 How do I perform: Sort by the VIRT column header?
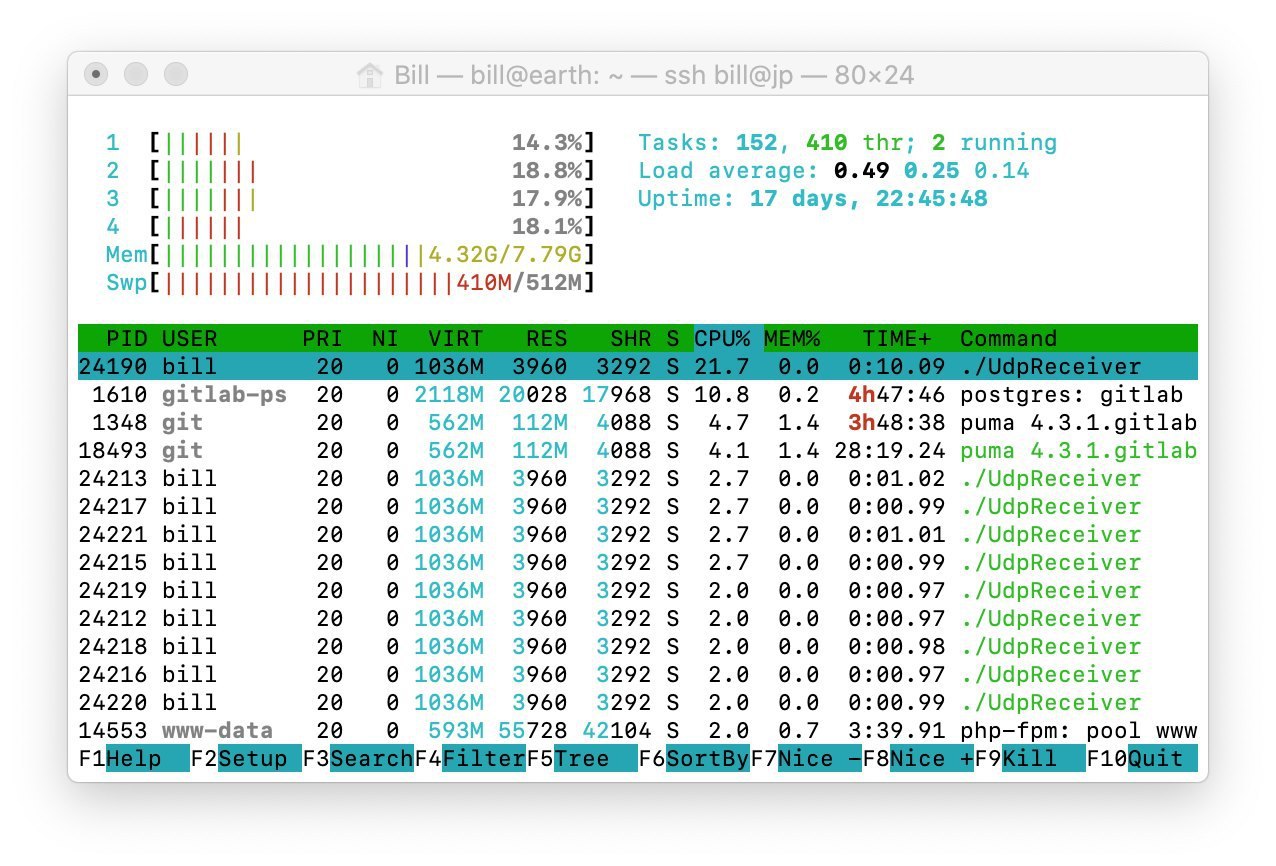455,338
